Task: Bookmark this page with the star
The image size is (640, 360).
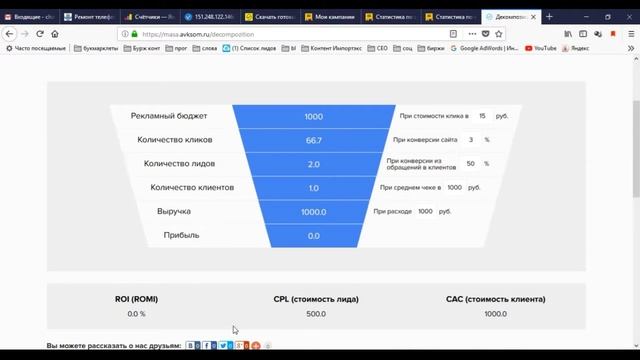Action: 498,34
